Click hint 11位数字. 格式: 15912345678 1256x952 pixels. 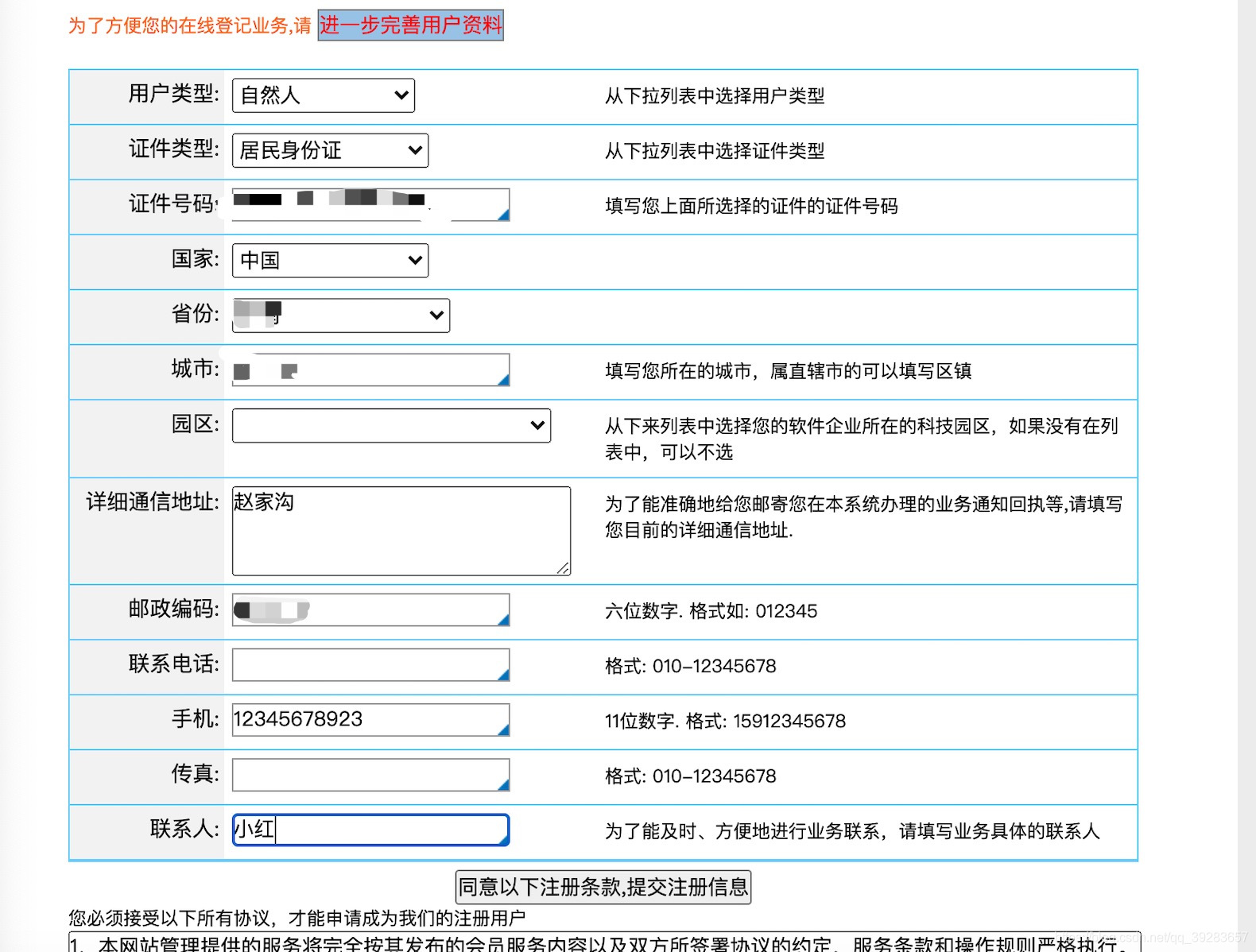pyautogui.click(x=725, y=722)
